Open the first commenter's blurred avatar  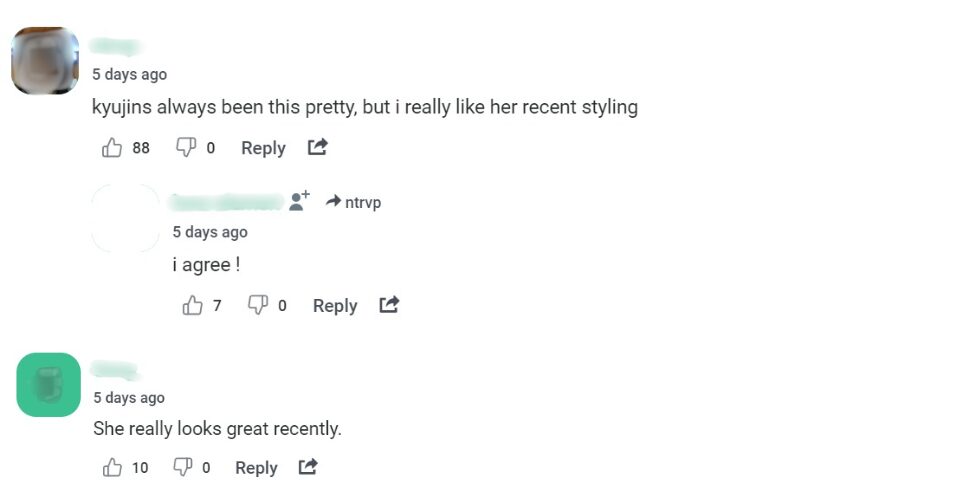click(x=45, y=61)
